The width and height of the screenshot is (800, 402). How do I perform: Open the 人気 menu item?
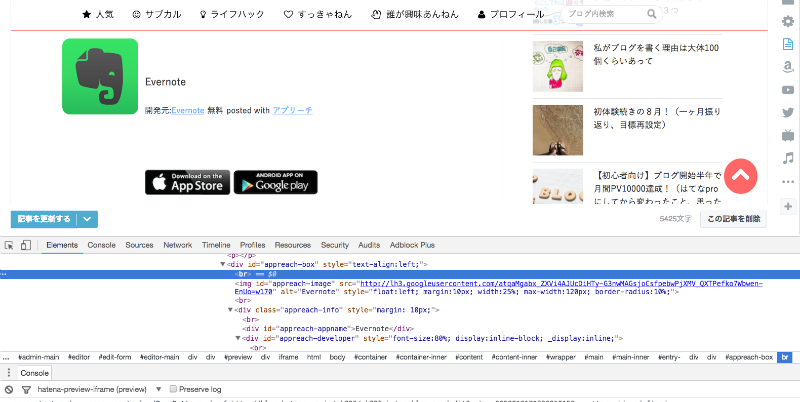[98, 14]
